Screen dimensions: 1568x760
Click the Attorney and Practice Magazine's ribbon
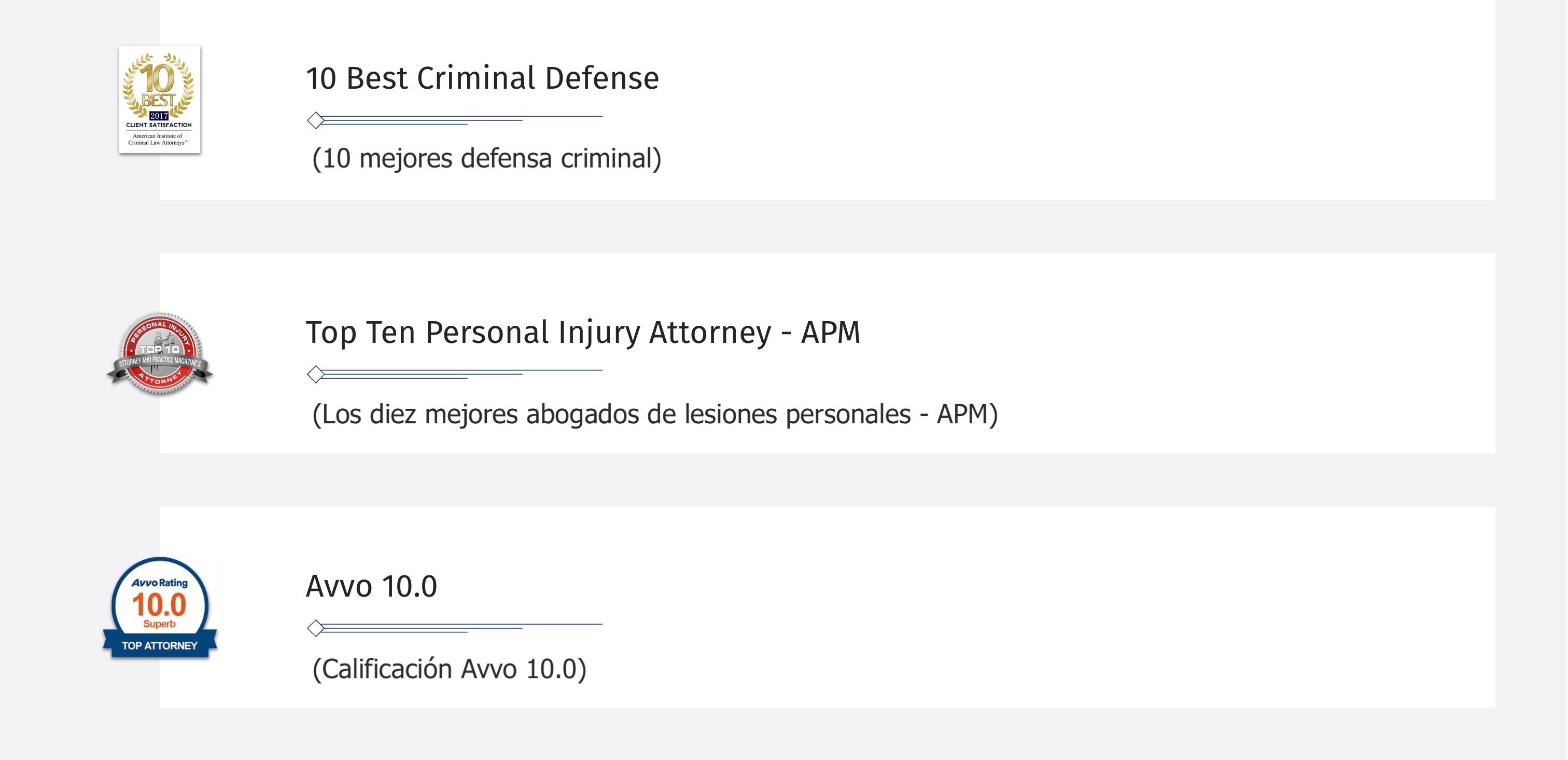click(160, 363)
